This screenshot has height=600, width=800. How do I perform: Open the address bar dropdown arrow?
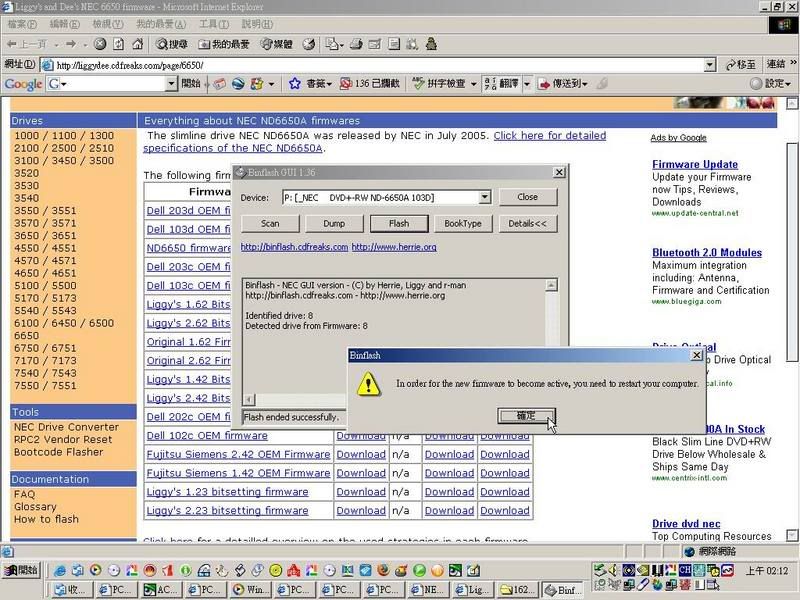(710, 65)
